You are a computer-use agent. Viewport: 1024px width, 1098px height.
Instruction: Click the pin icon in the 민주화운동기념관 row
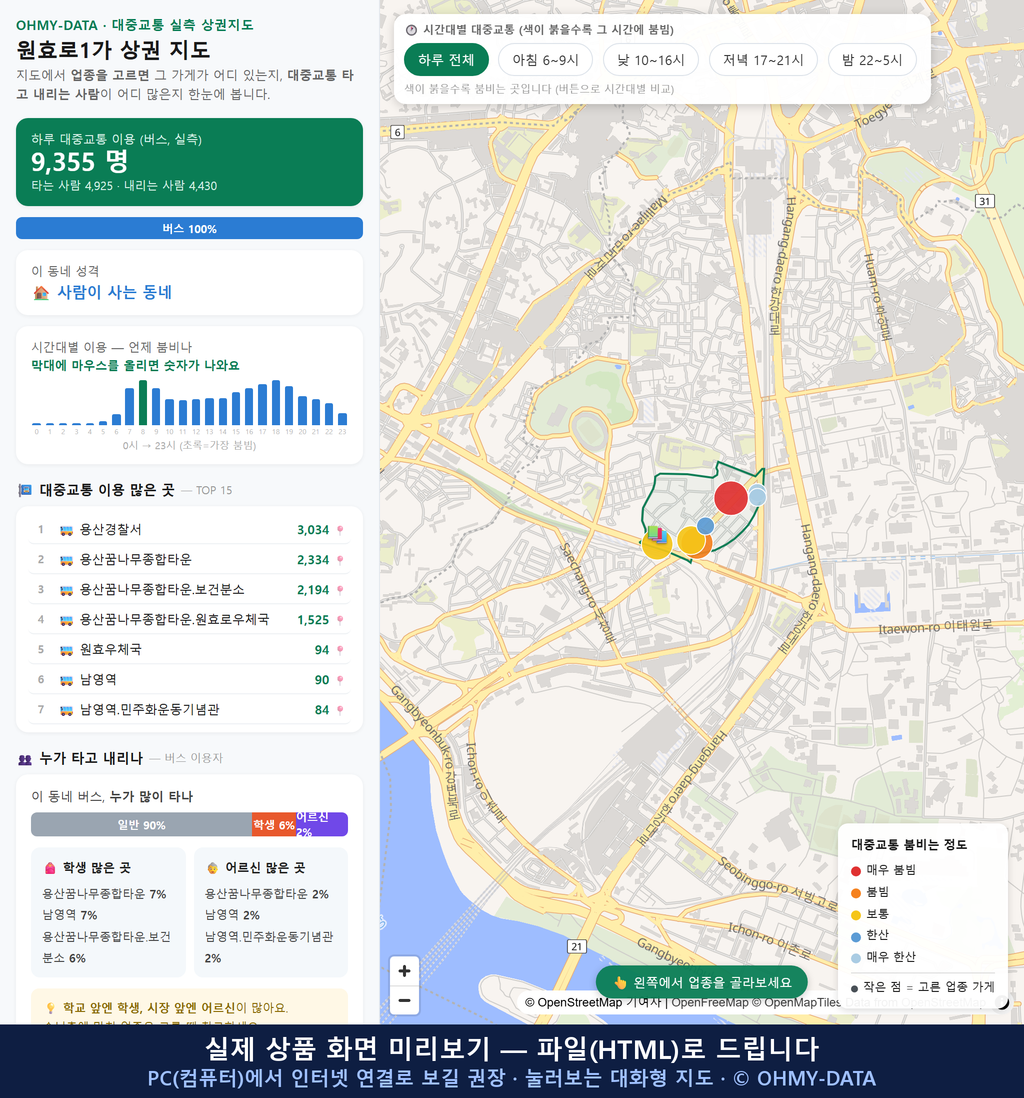(340, 710)
